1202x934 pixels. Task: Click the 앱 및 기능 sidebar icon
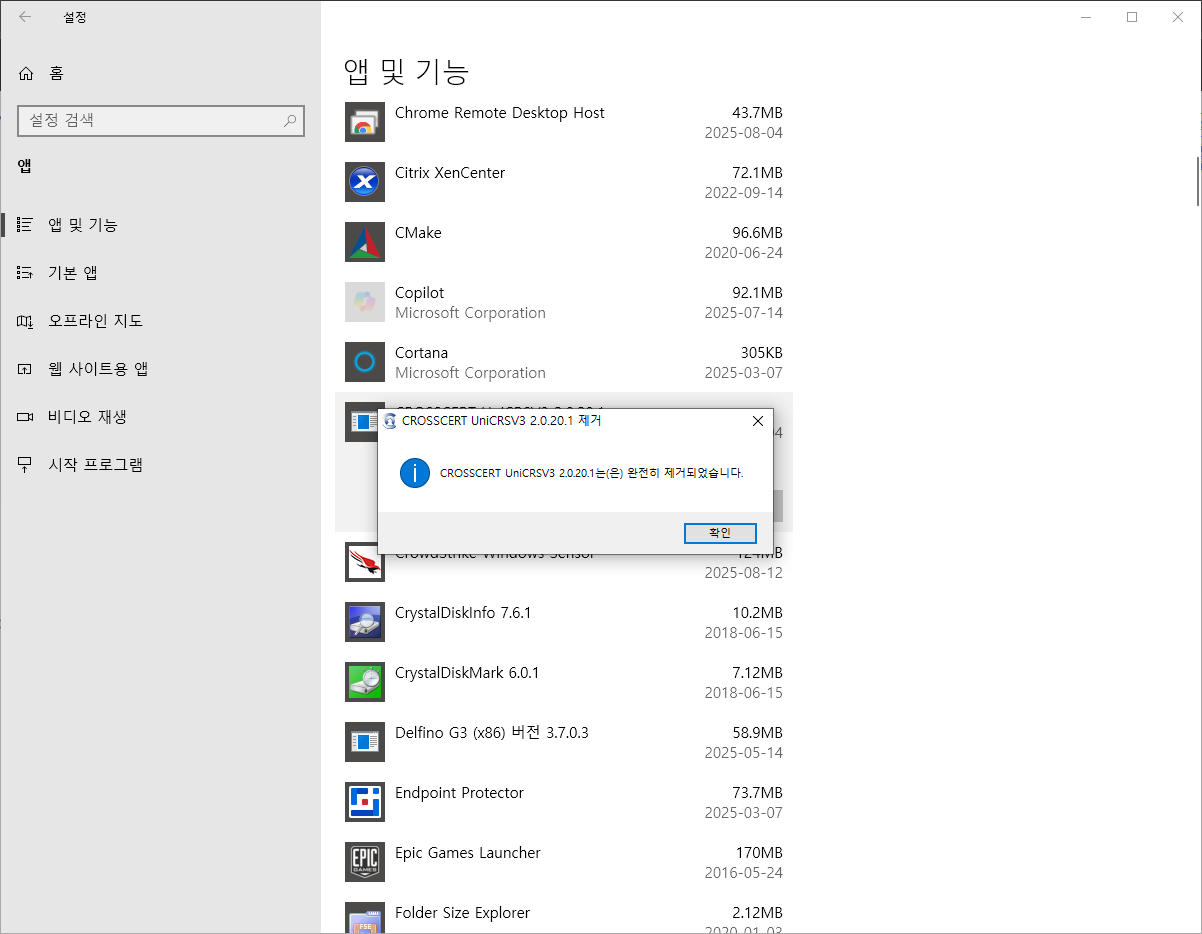pos(25,225)
